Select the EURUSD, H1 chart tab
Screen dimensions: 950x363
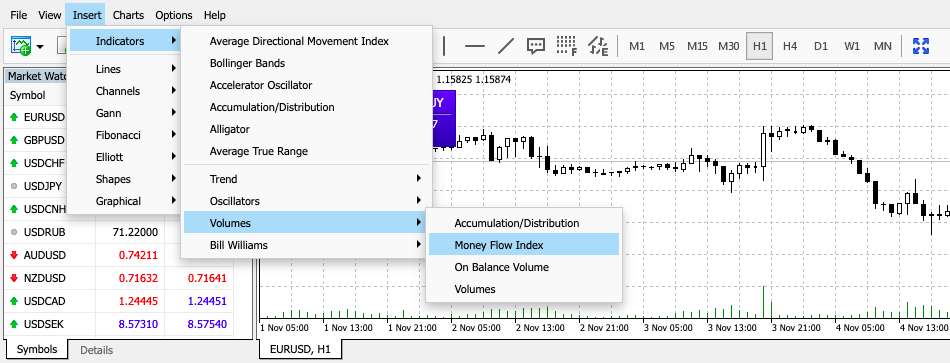click(300, 349)
